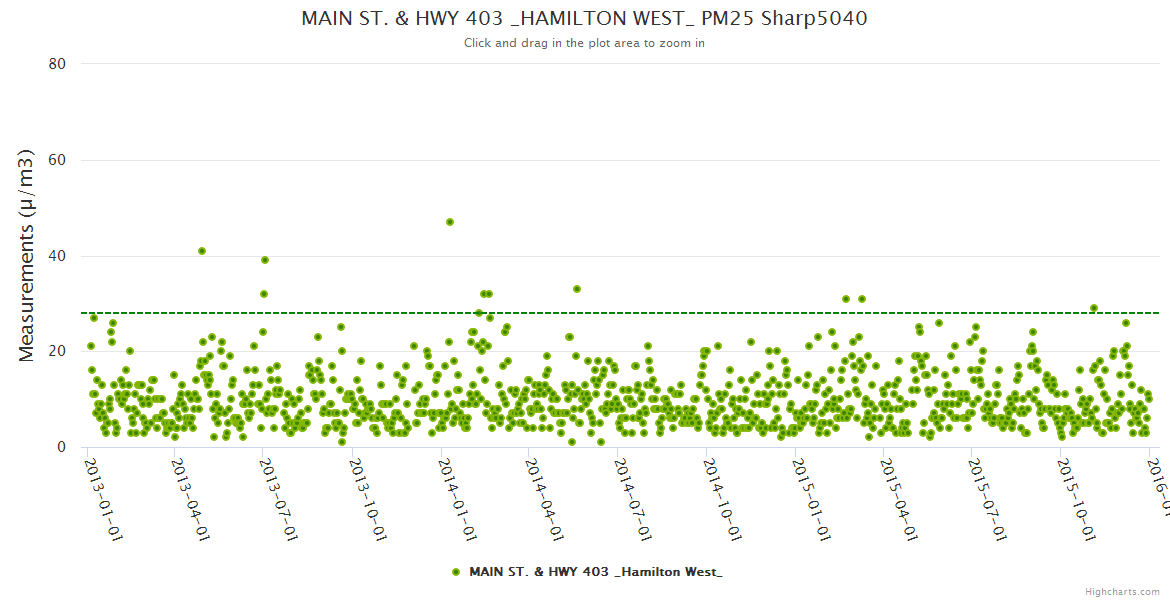Screen dimensions: 1170x600
Task: Click the 80 y-axis tick label
Action: coord(57,64)
